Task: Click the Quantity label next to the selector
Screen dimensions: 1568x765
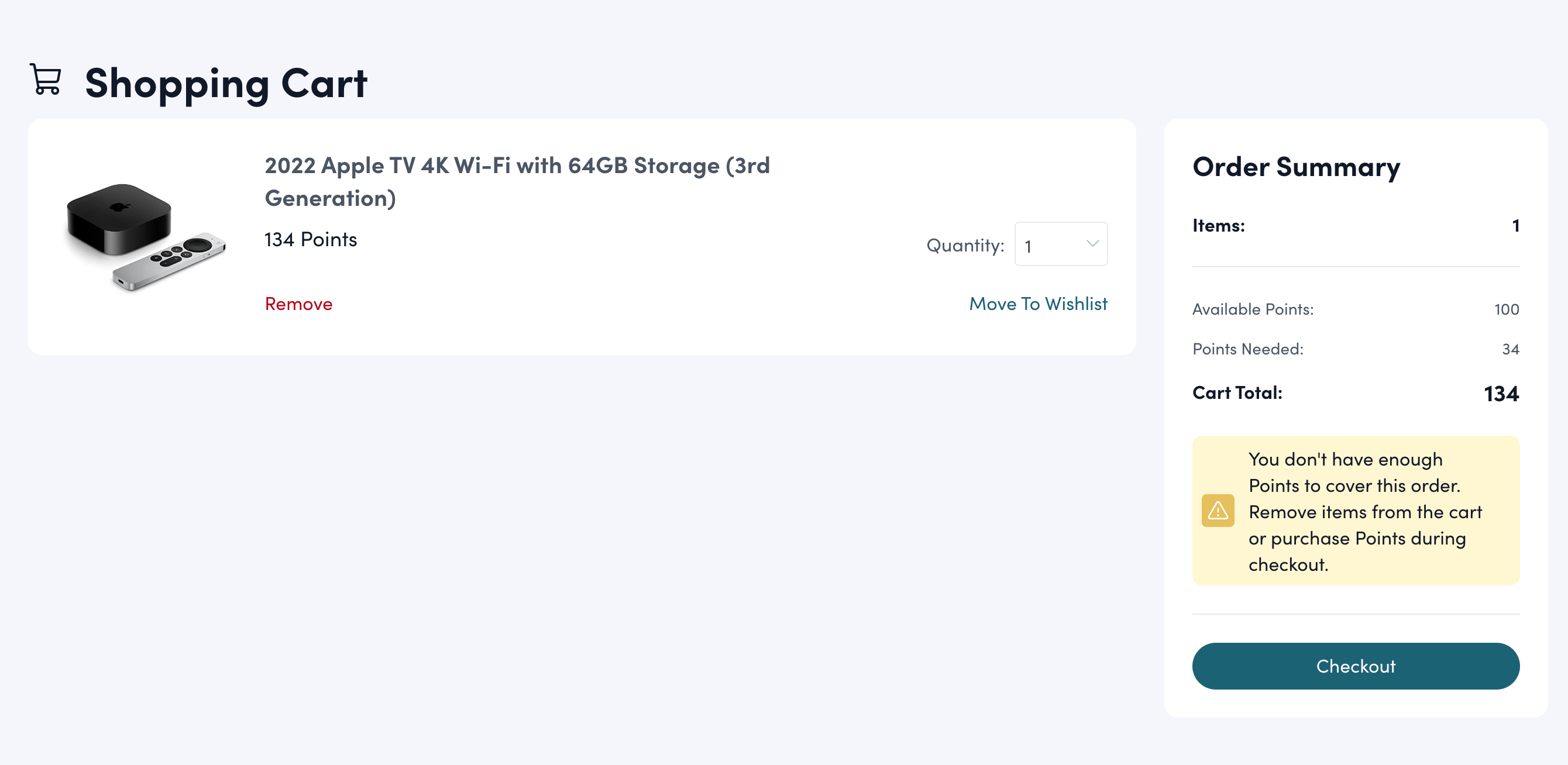Action: 965,244
